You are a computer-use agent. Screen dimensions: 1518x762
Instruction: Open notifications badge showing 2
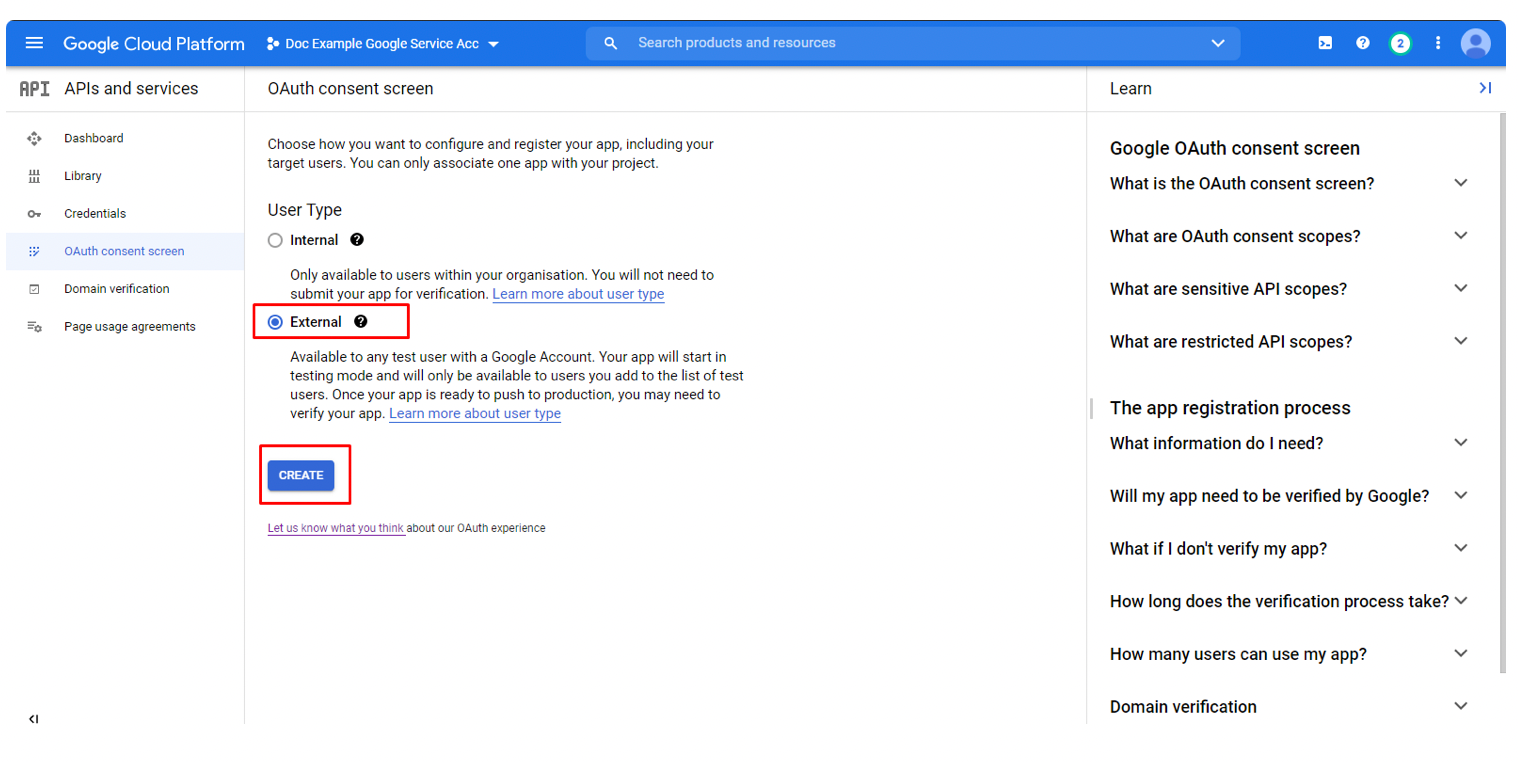pyautogui.click(x=1400, y=43)
